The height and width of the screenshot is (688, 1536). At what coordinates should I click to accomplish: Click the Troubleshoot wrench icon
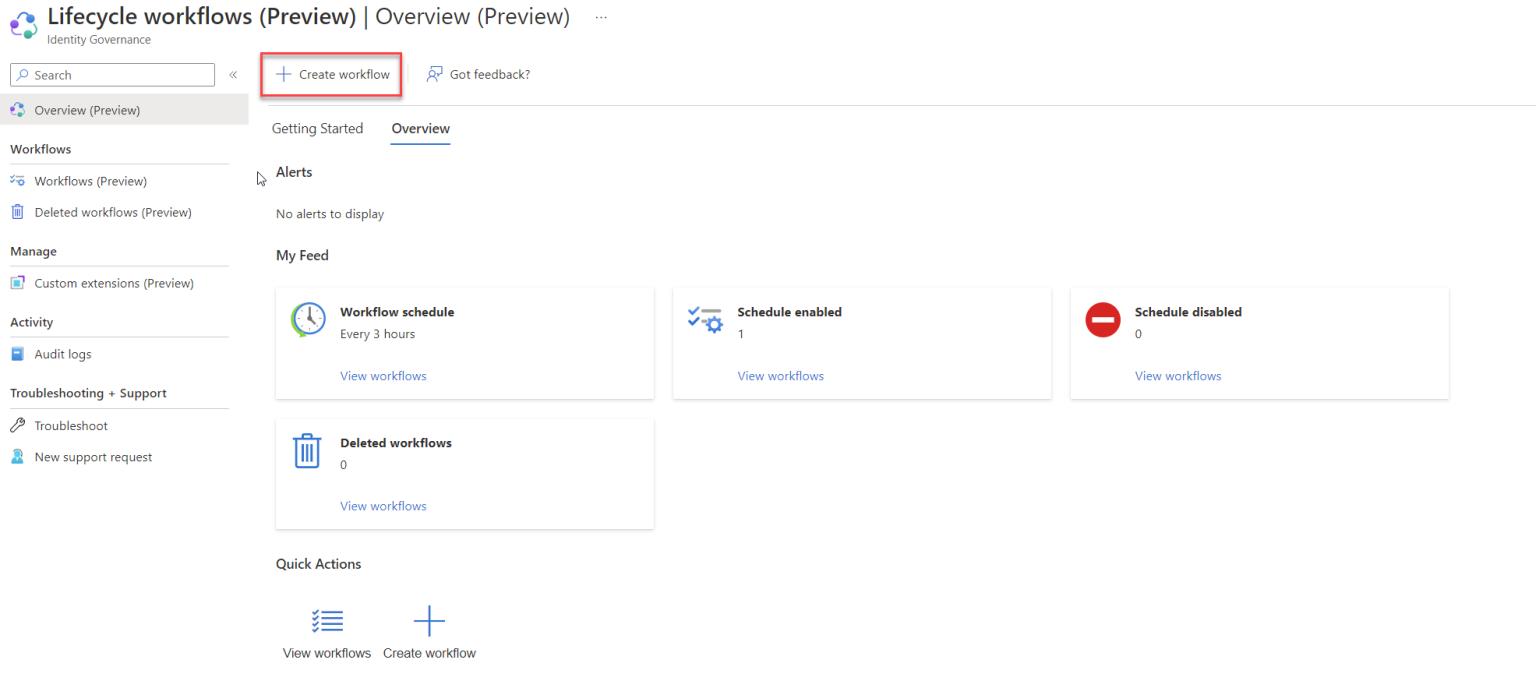pos(17,425)
